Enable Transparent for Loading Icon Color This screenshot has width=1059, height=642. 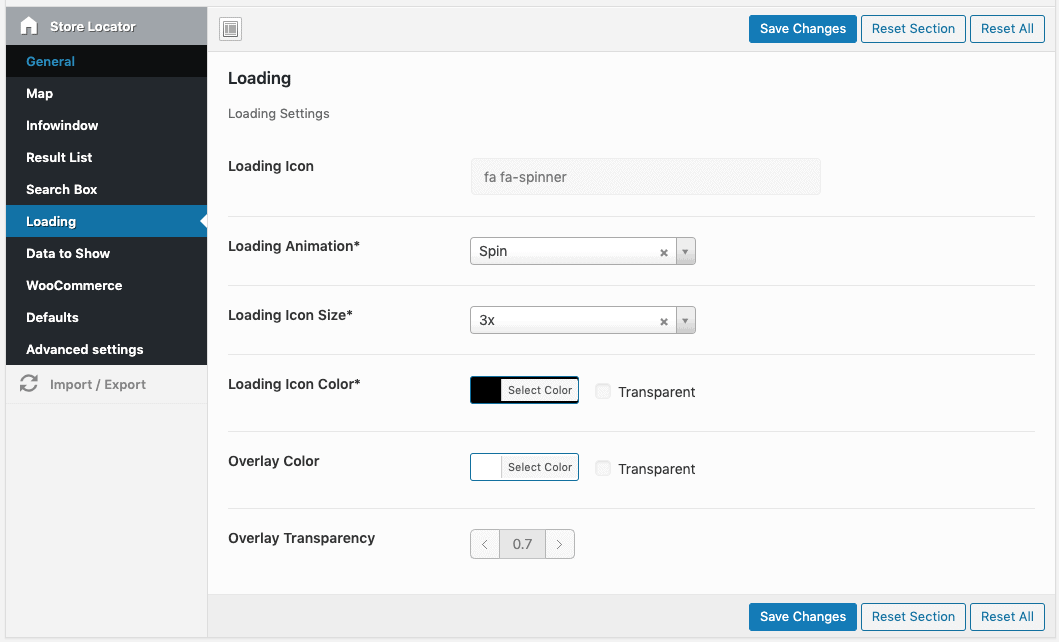pyautogui.click(x=603, y=392)
